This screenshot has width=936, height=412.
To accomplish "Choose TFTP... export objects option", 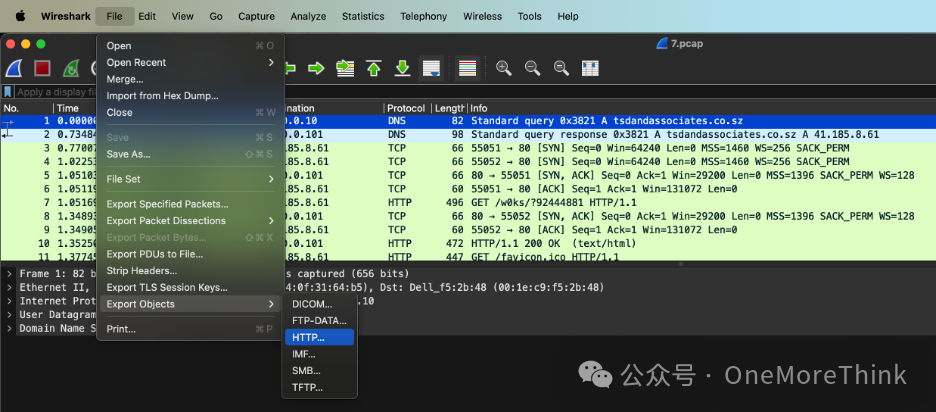I will click(319, 388).
